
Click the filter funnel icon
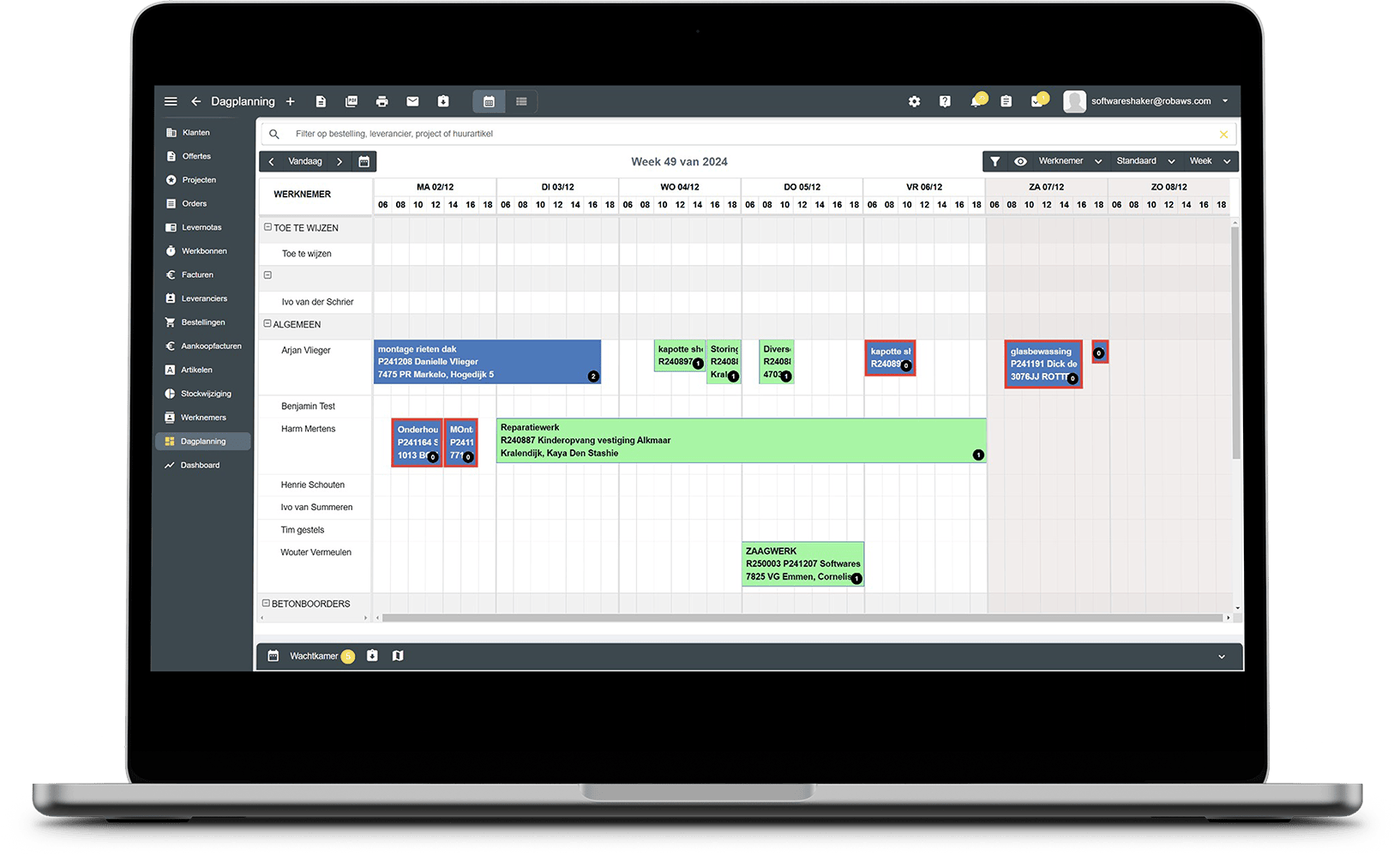pyautogui.click(x=994, y=161)
